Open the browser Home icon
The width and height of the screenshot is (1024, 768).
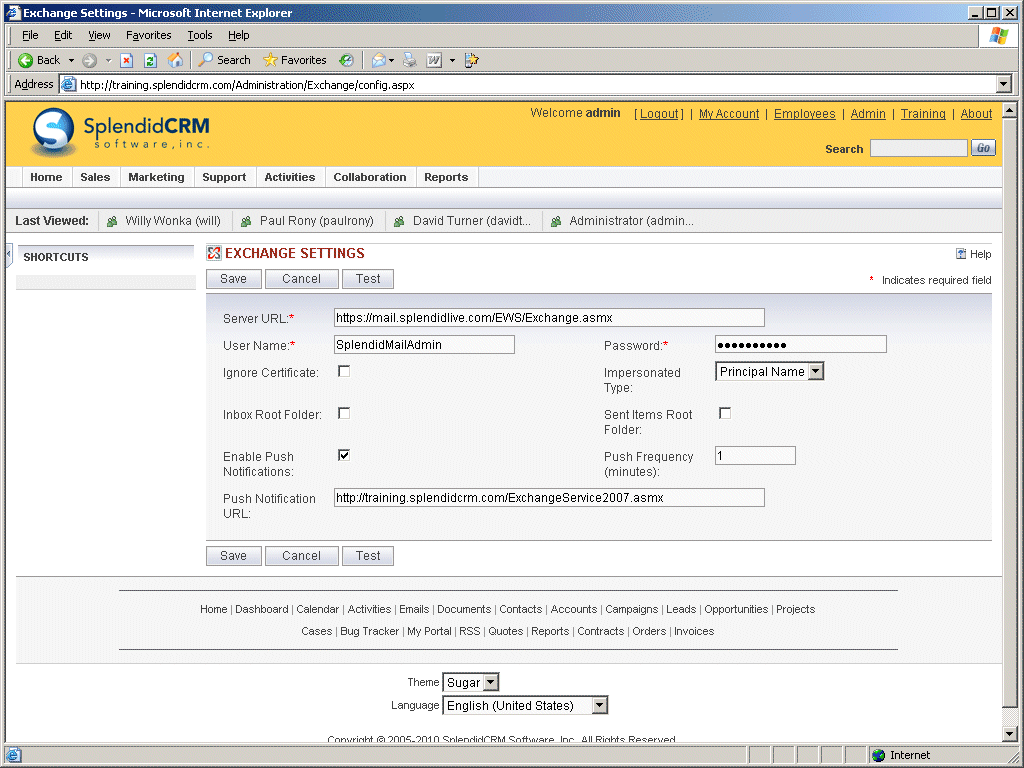click(x=175, y=60)
